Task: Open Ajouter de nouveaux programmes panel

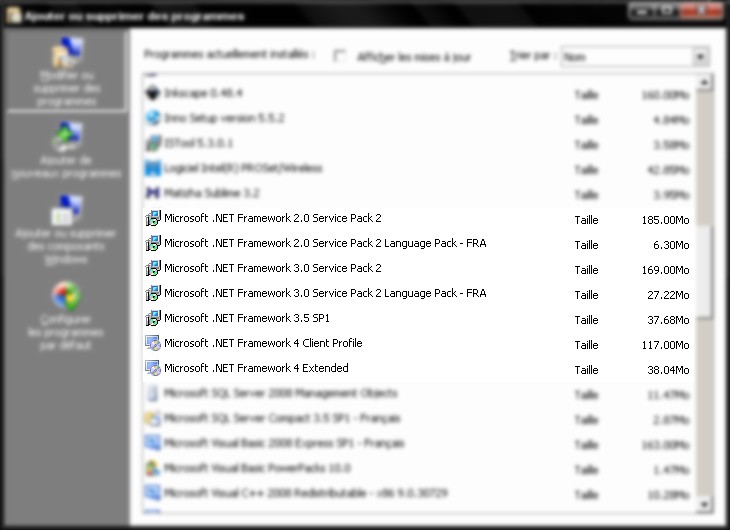Action: point(66,135)
